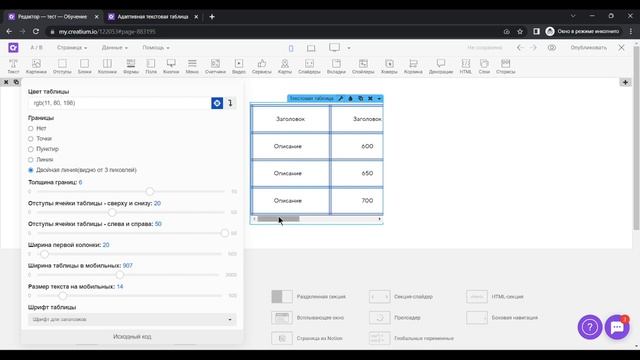The height and width of the screenshot is (360, 640).
Task: Switch to mobile phone preview icon
Action: pyautogui.click(x=291, y=48)
